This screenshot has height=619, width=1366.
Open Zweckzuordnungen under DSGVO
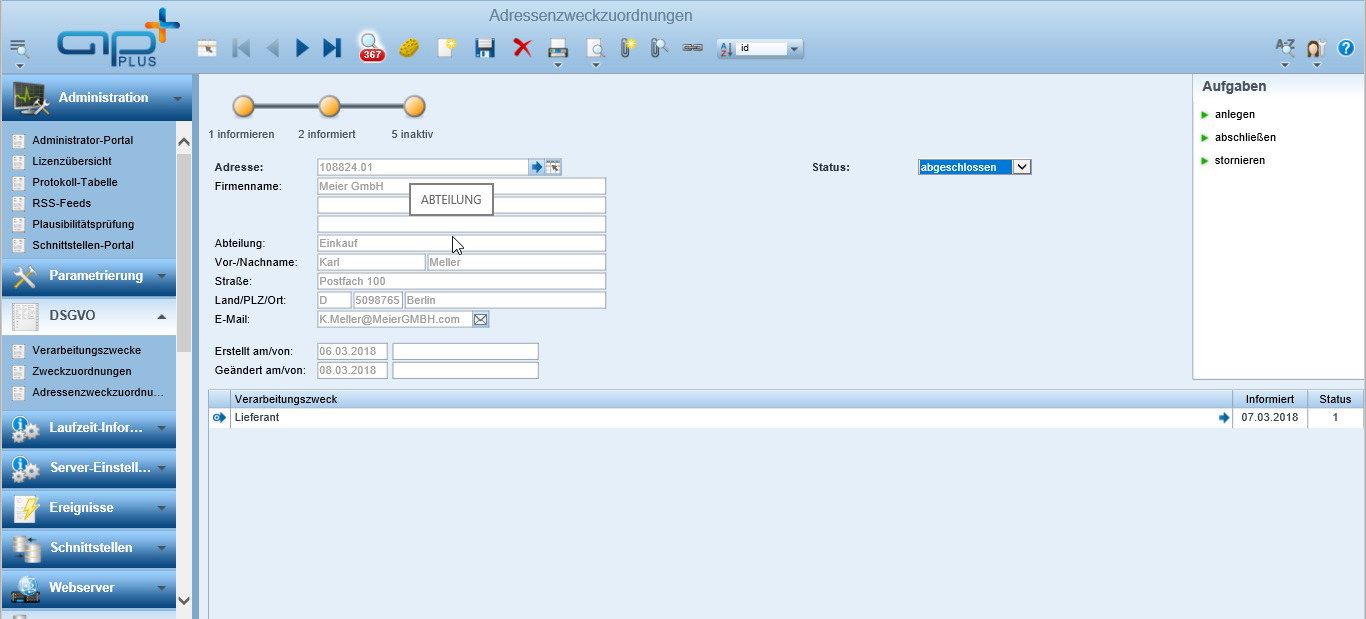[81, 371]
